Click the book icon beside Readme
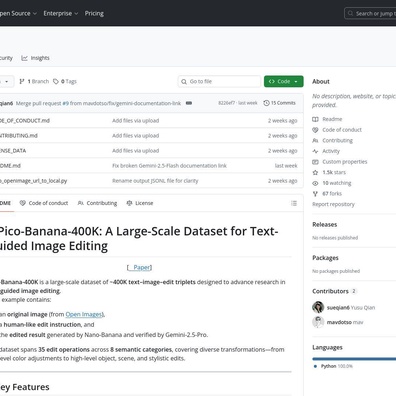 coord(315,119)
